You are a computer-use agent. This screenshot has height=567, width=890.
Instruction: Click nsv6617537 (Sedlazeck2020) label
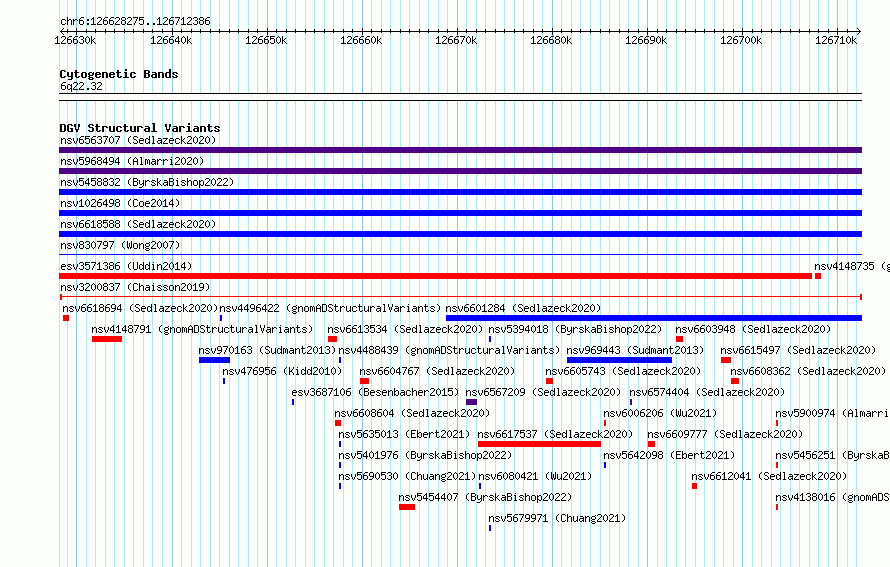pos(555,434)
